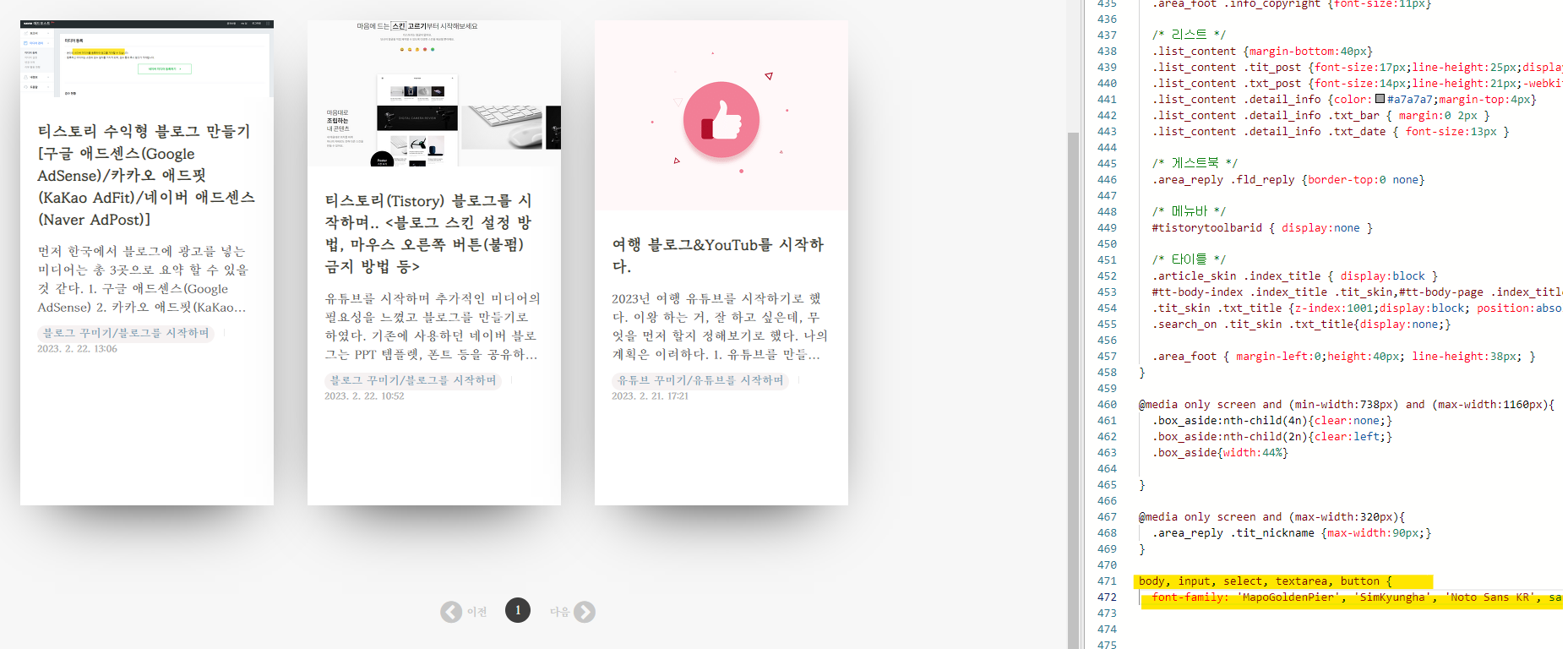Click summary text starting 먼저 한국에서 블로그에
This screenshot has height=649, width=1568.
point(144,279)
